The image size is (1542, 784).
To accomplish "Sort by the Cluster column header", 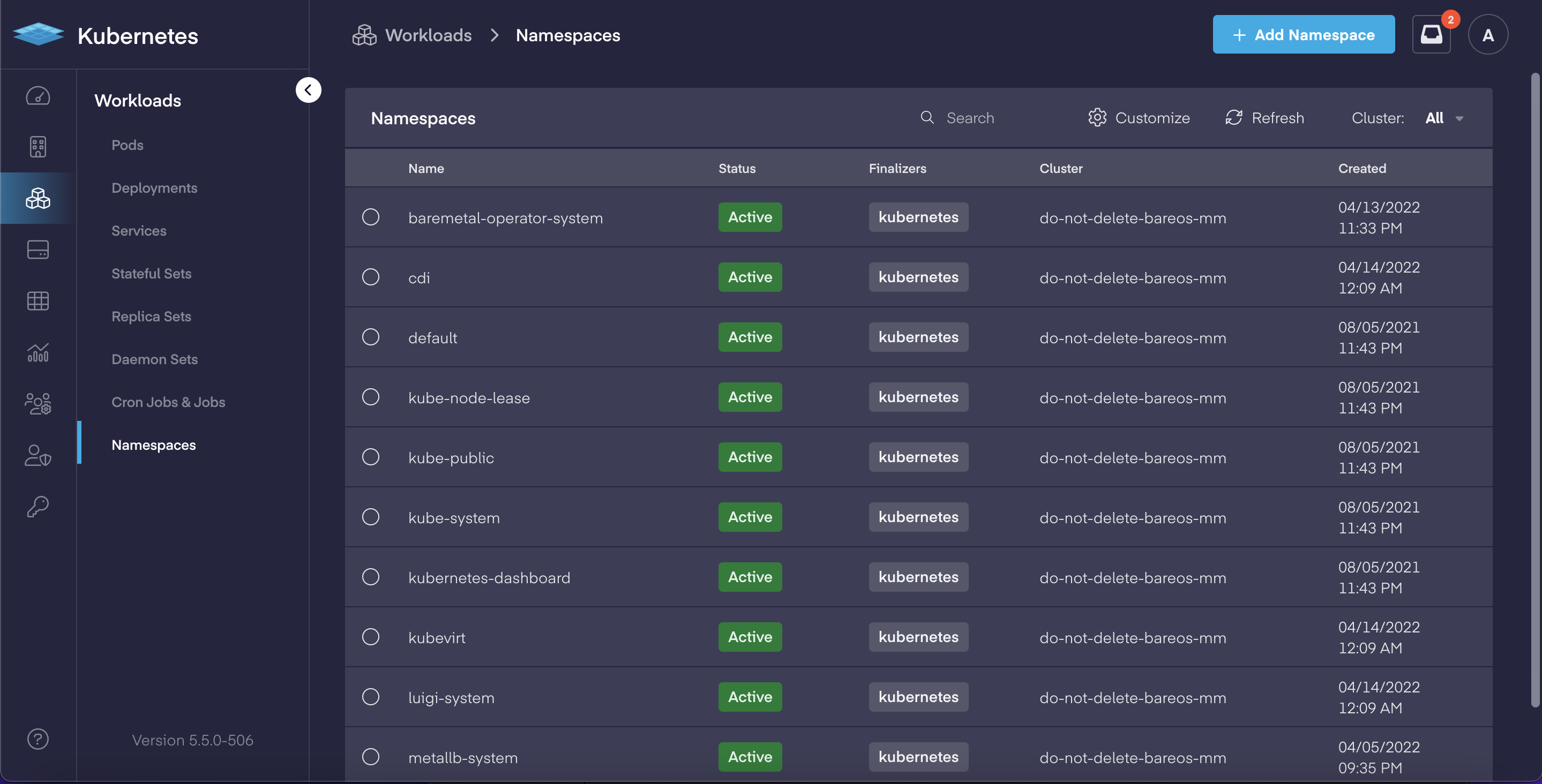I will 1061,168.
